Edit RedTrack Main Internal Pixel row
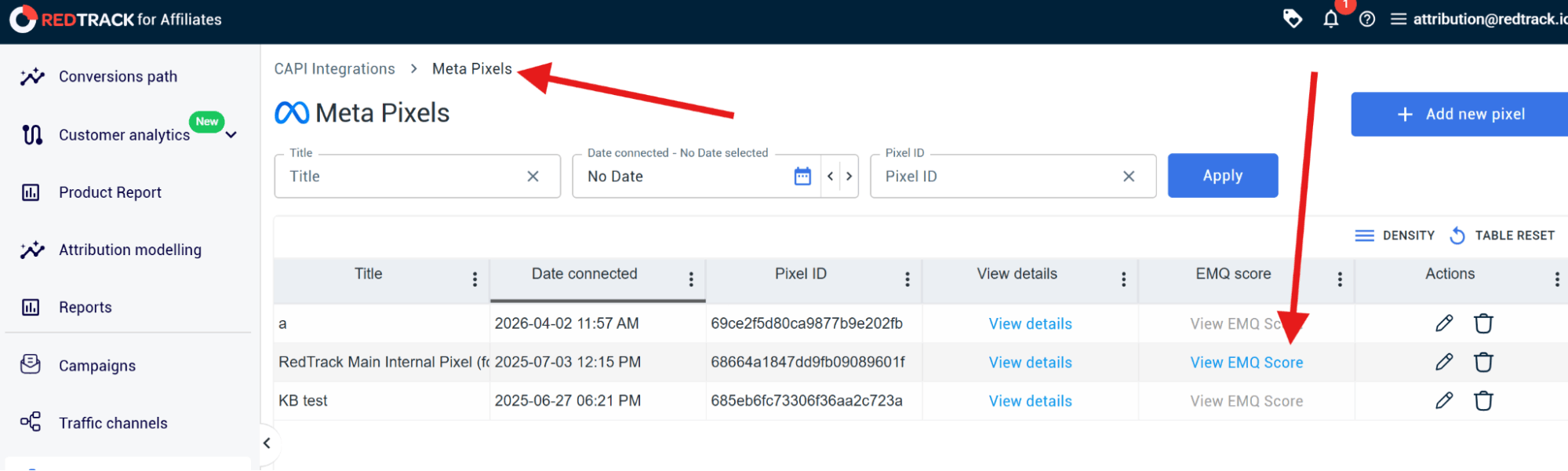Screen dimensions: 1568x471 click(1444, 362)
